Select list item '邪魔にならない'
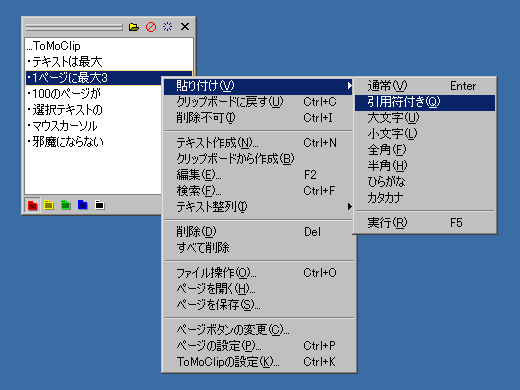 pyautogui.click(x=94, y=142)
